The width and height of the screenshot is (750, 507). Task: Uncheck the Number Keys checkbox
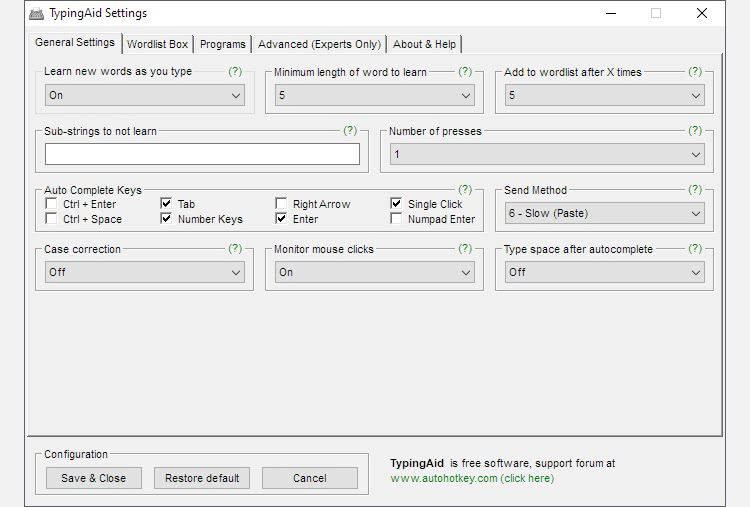(x=167, y=219)
